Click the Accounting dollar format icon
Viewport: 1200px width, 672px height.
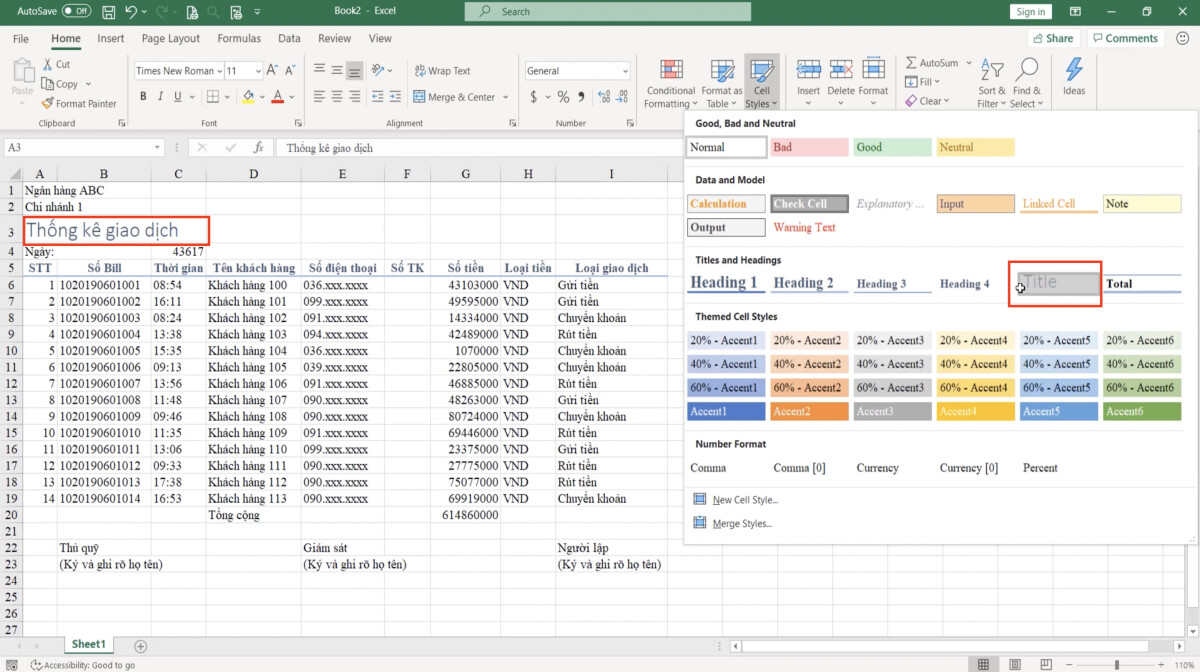coord(535,97)
